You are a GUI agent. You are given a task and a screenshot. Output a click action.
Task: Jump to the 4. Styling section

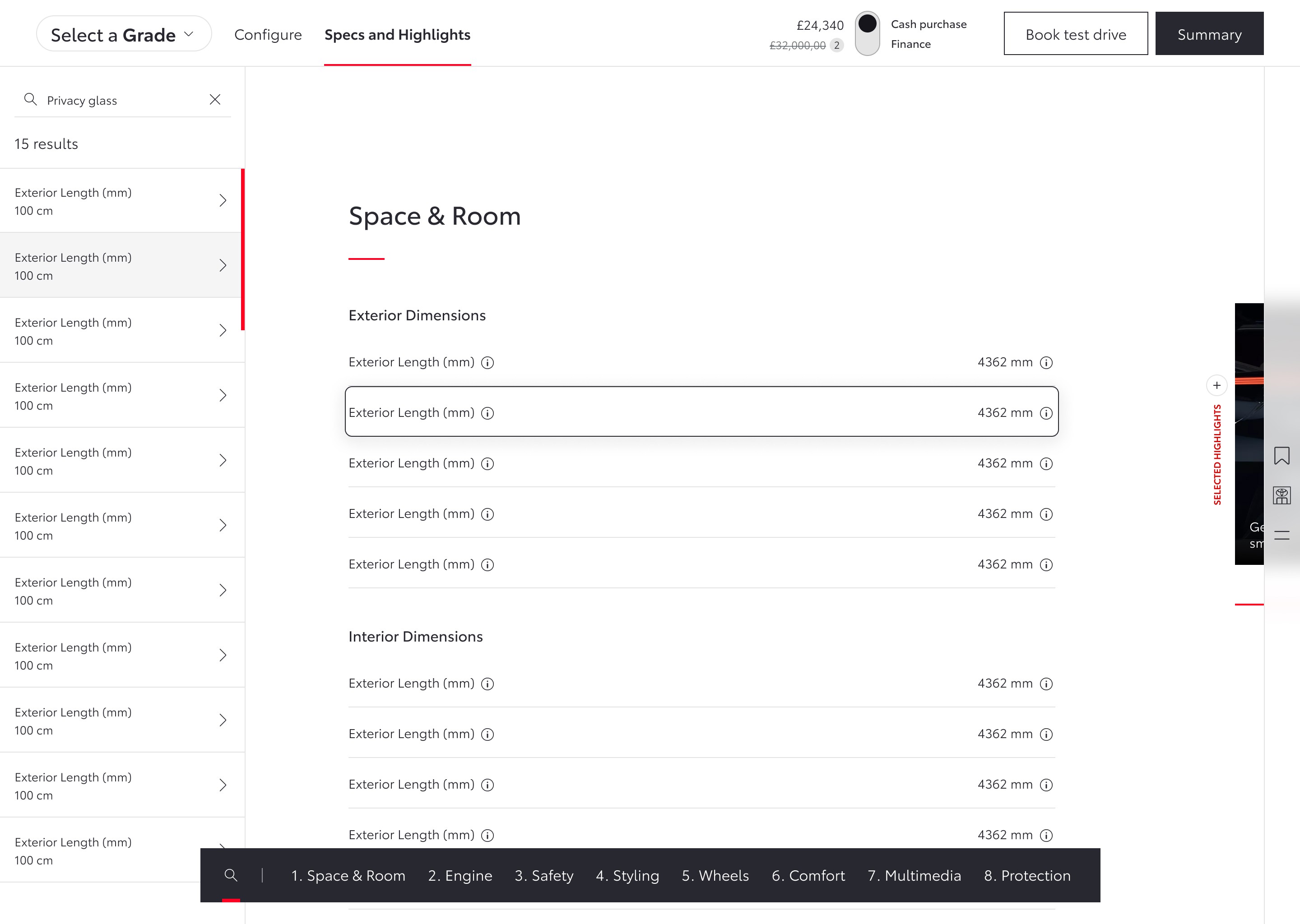(627, 875)
